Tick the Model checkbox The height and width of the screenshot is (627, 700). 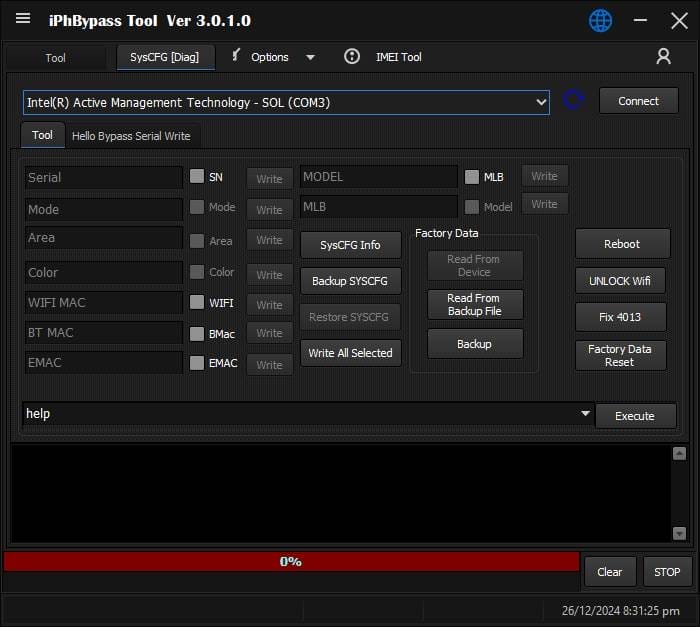(x=472, y=207)
